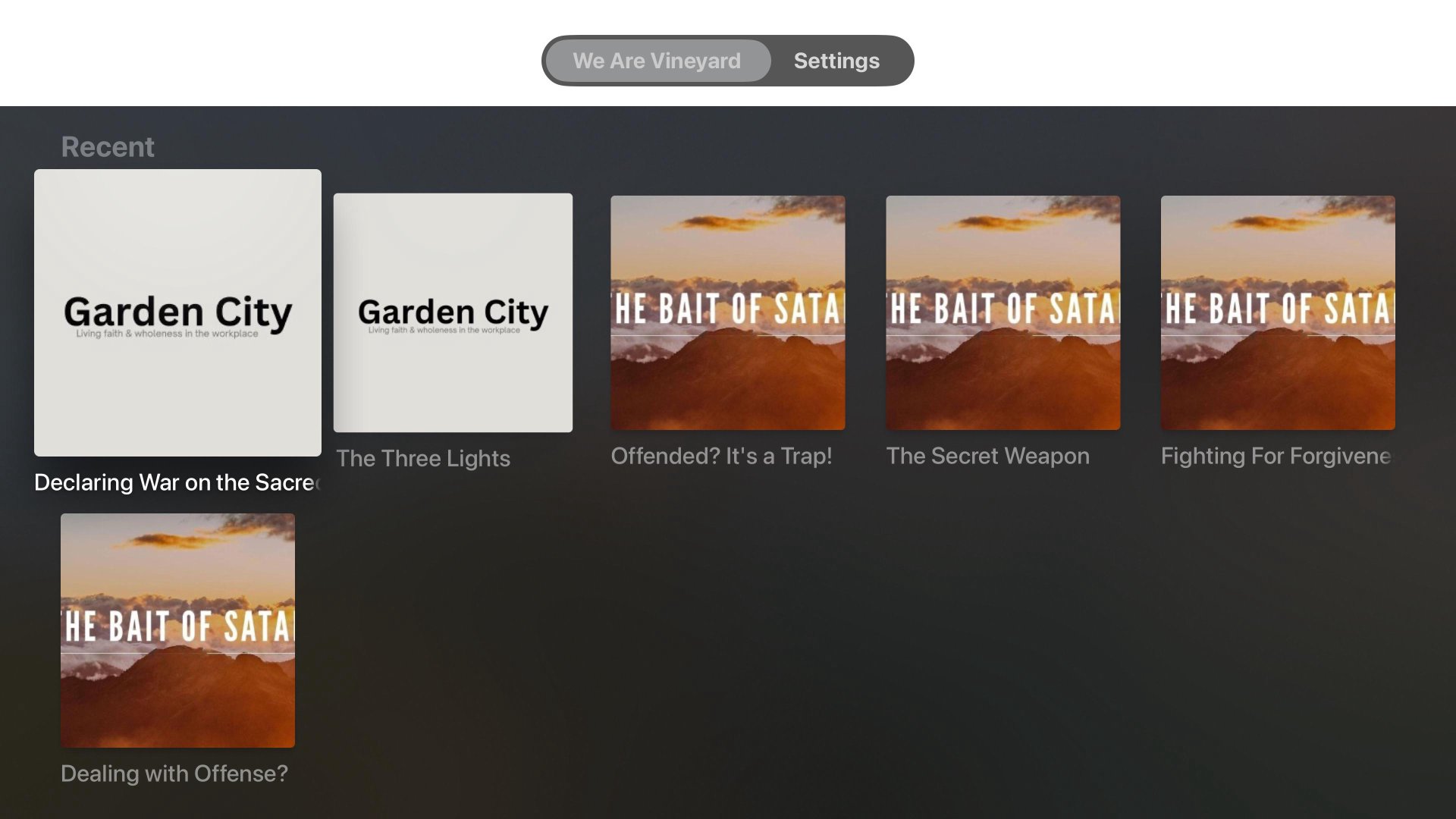Click the "Fighting For Forgiveness" title text

click(x=1276, y=456)
